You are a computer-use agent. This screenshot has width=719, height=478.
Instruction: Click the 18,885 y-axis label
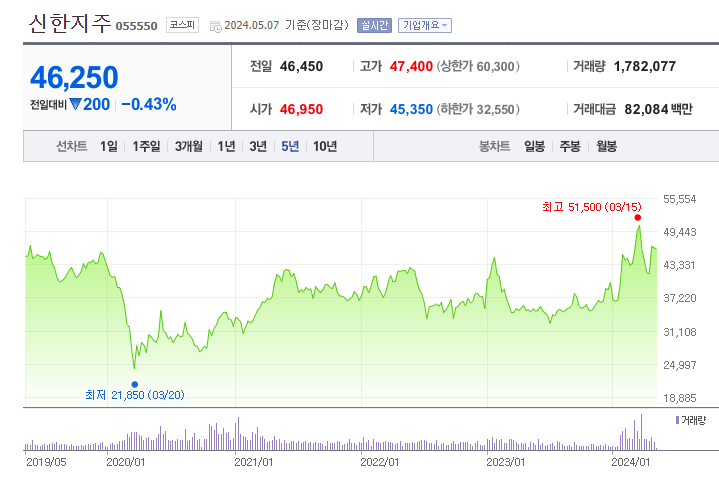tap(680, 398)
